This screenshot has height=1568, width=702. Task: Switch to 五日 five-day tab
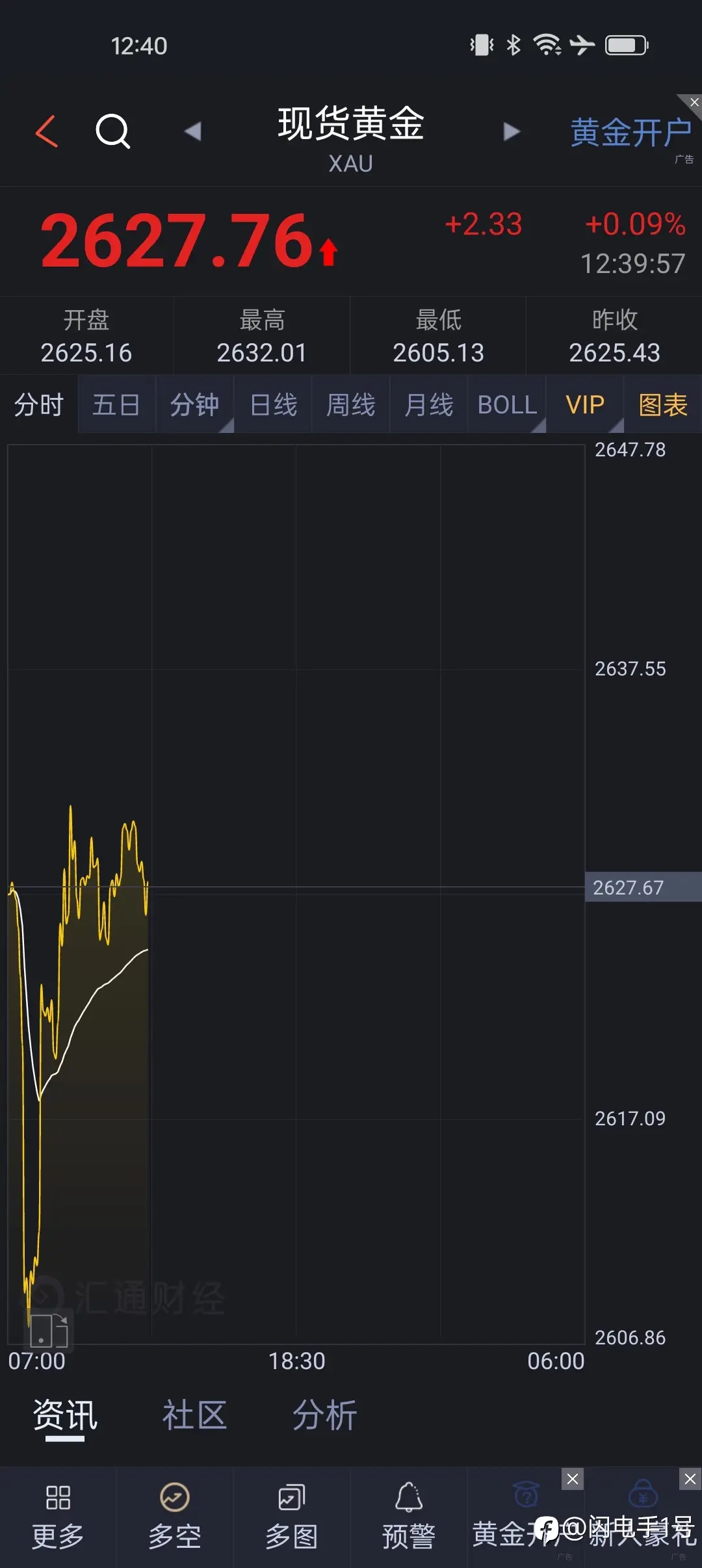(x=116, y=405)
